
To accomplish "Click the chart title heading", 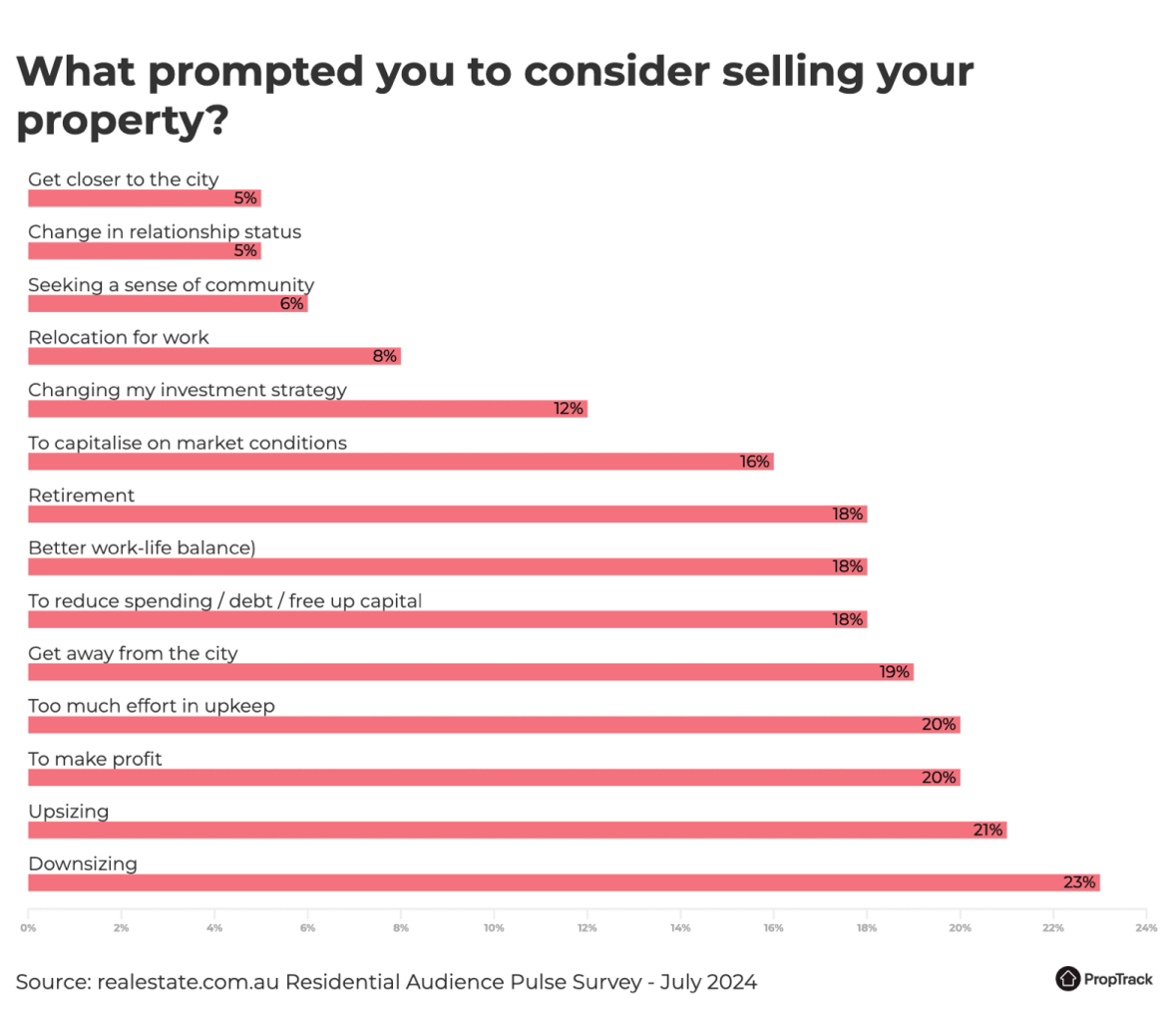I will 495,96.
